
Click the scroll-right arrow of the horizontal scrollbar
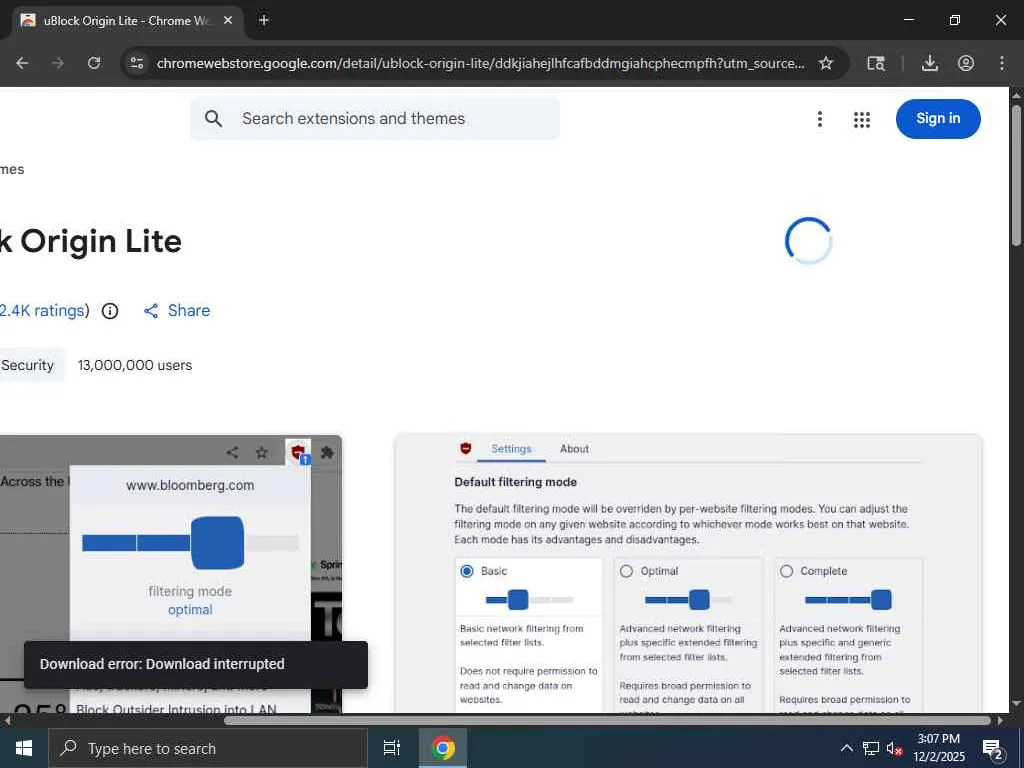click(1000, 720)
